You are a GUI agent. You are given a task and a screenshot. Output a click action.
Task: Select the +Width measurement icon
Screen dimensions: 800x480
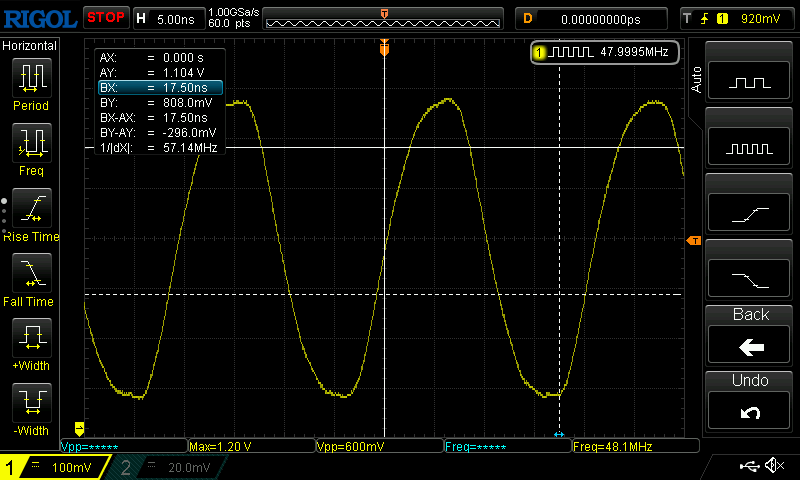click(31, 343)
